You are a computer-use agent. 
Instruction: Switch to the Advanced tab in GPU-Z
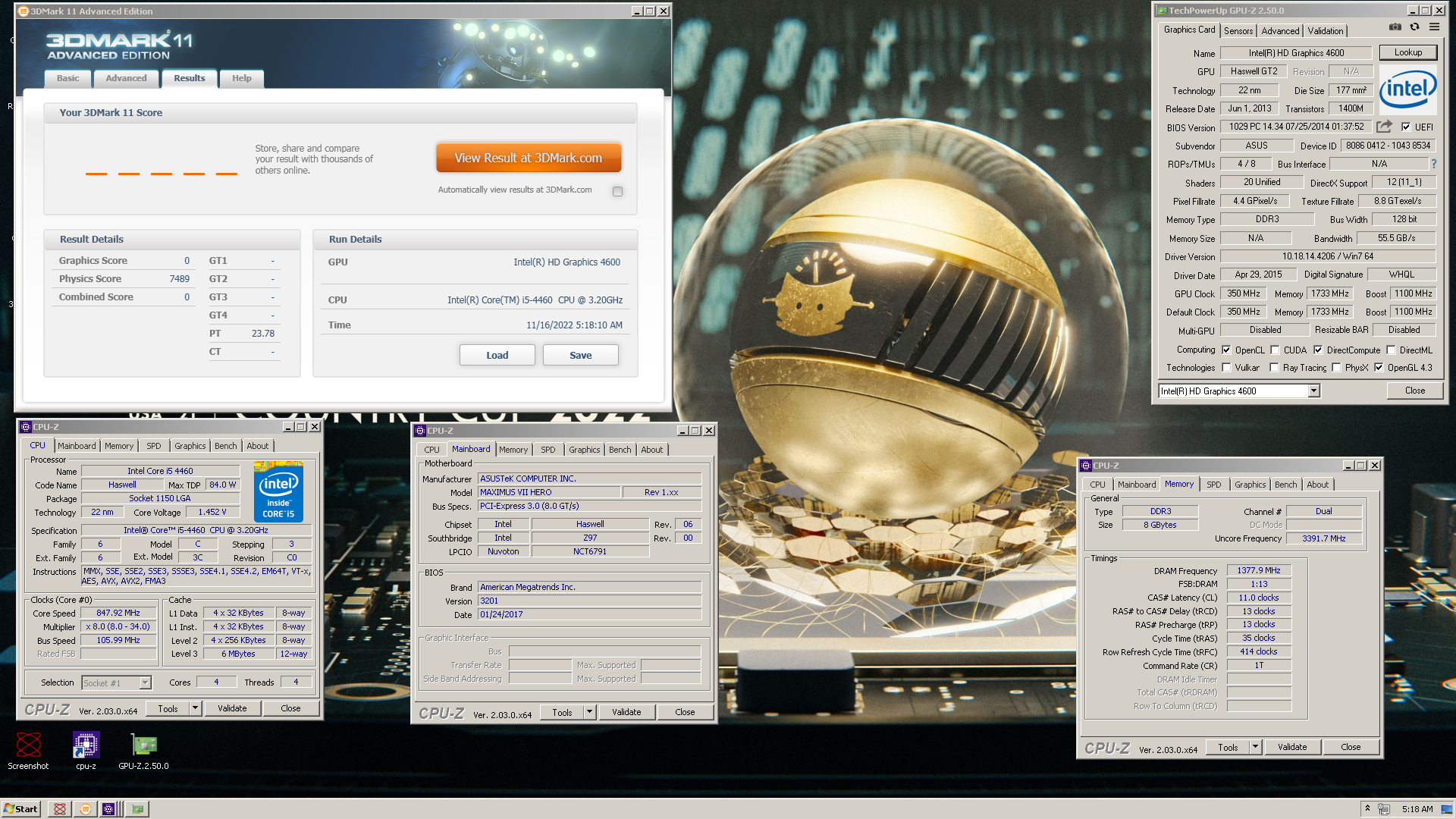pos(1280,31)
